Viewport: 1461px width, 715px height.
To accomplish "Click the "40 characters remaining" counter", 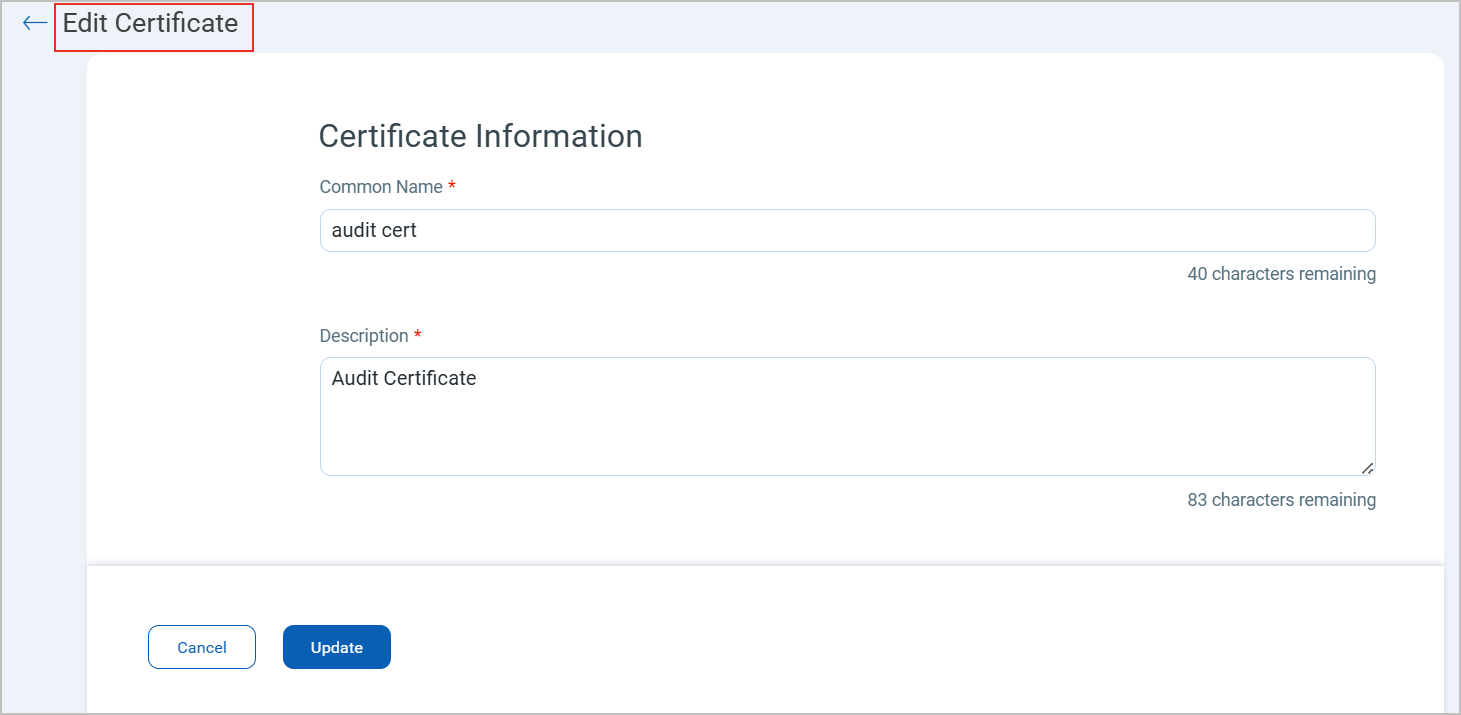I will click(1281, 274).
